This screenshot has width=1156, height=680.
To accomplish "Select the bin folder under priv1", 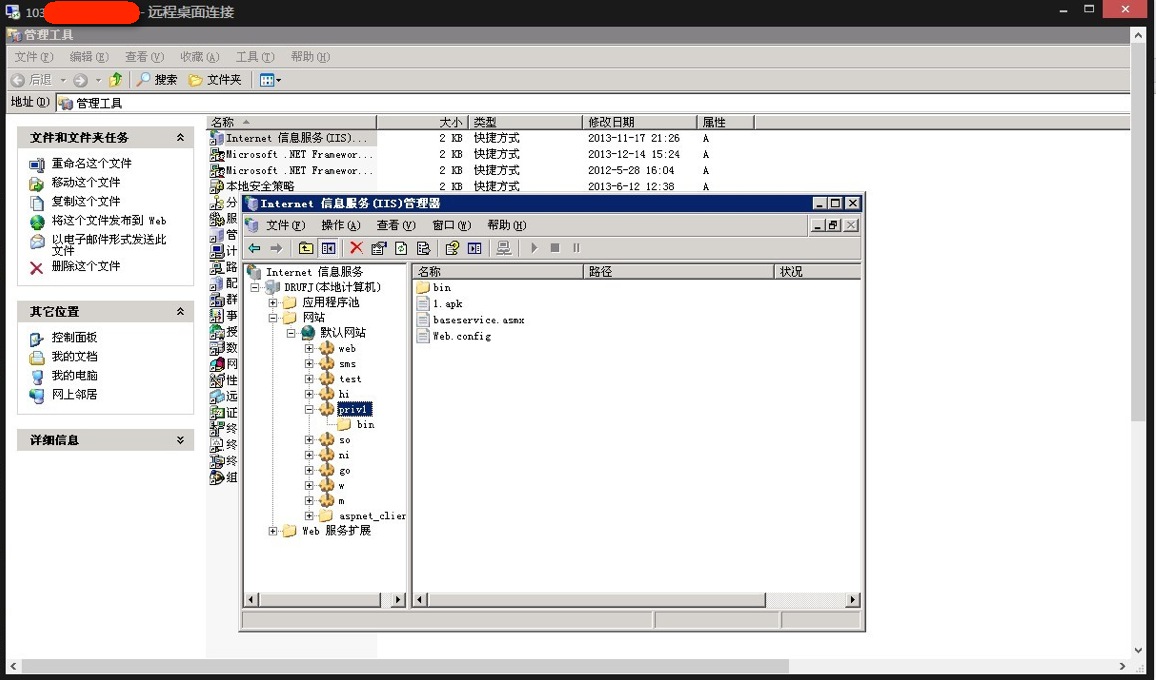I will 357,425.
